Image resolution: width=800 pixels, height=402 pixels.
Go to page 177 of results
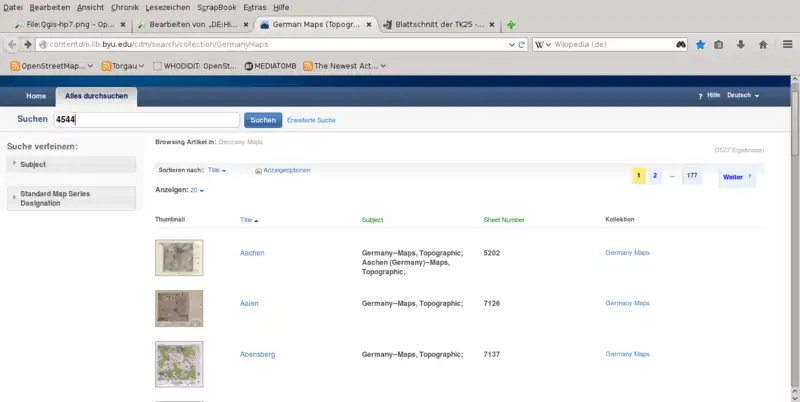[x=692, y=176]
